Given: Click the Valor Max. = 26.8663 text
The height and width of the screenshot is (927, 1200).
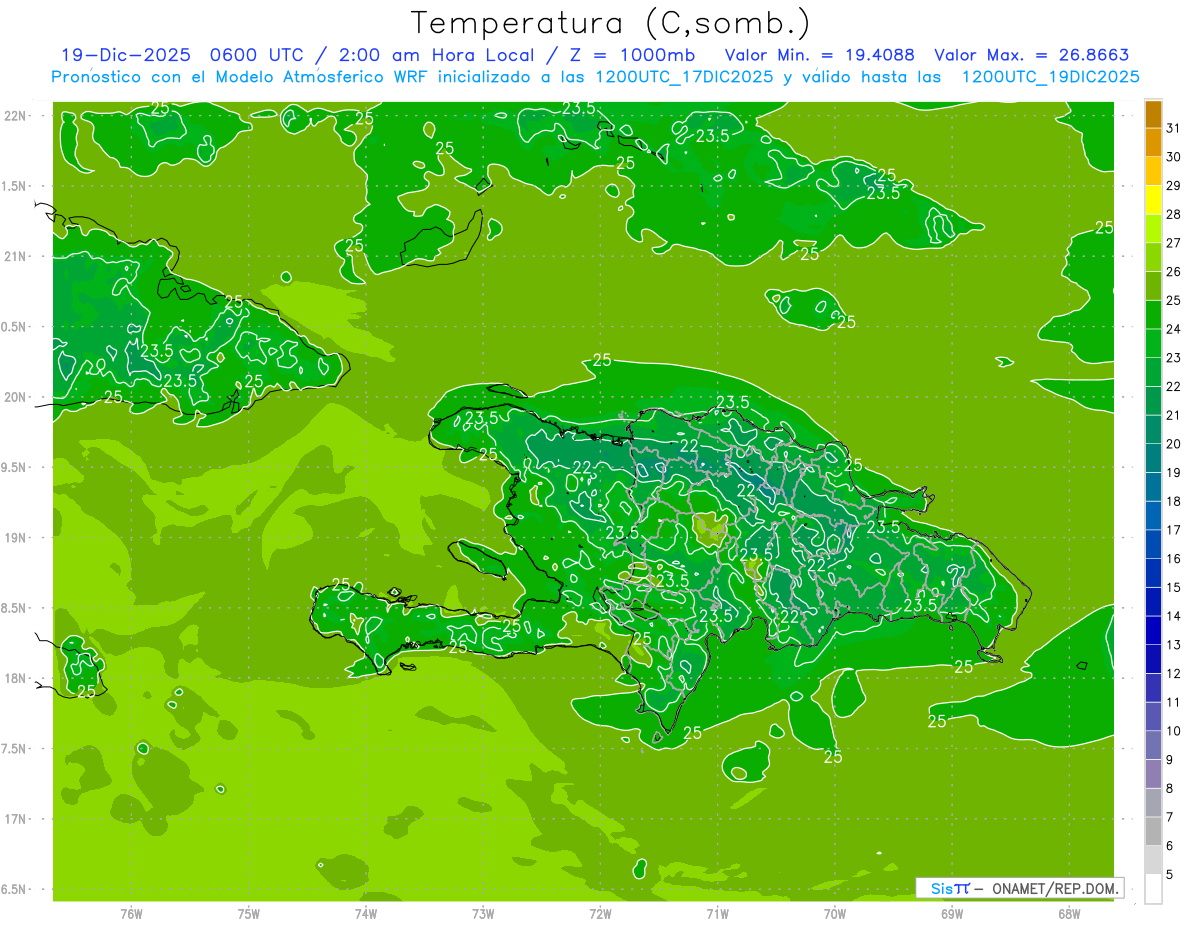Looking at the screenshot, I should 1031,55.
